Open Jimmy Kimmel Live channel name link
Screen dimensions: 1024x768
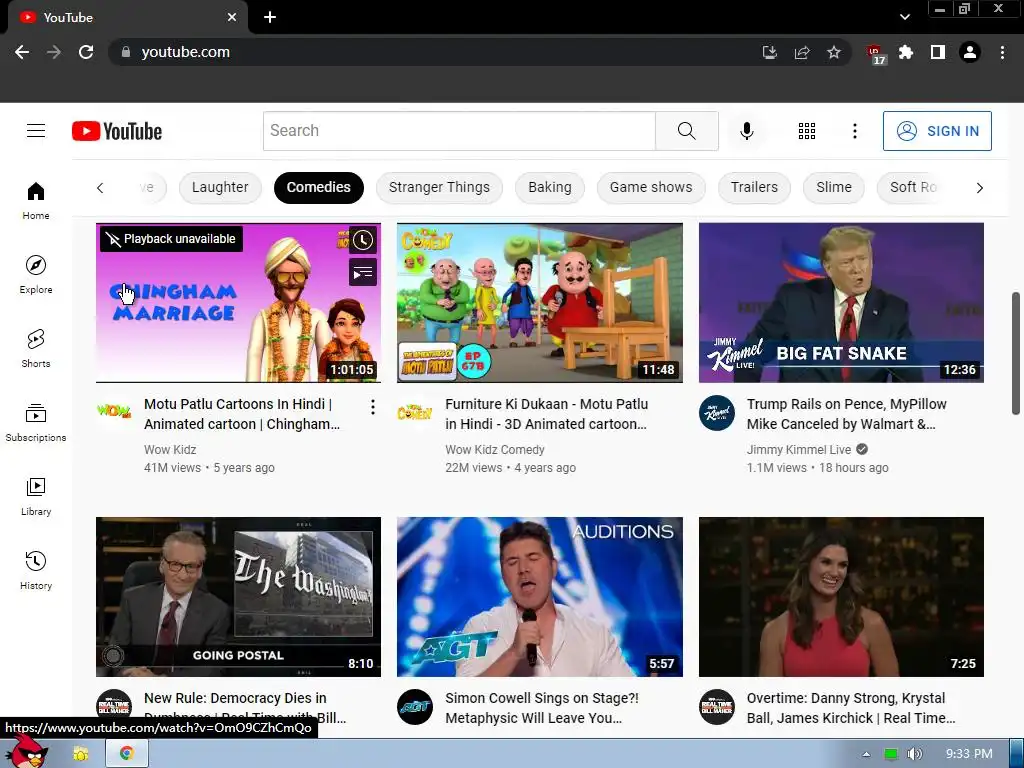pyautogui.click(x=799, y=449)
